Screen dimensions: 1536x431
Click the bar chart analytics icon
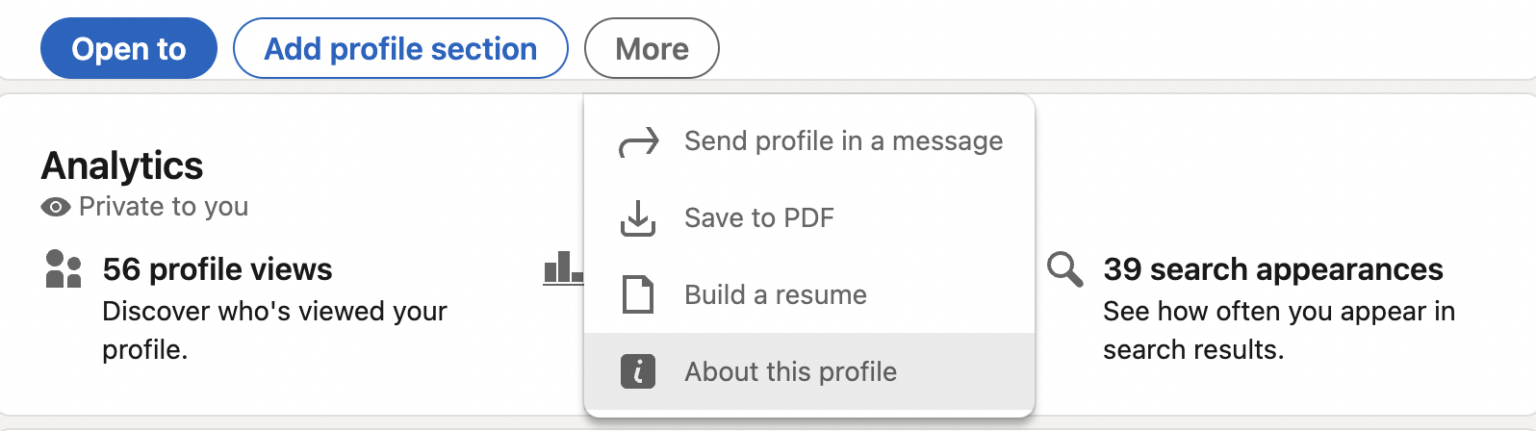click(x=563, y=268)
